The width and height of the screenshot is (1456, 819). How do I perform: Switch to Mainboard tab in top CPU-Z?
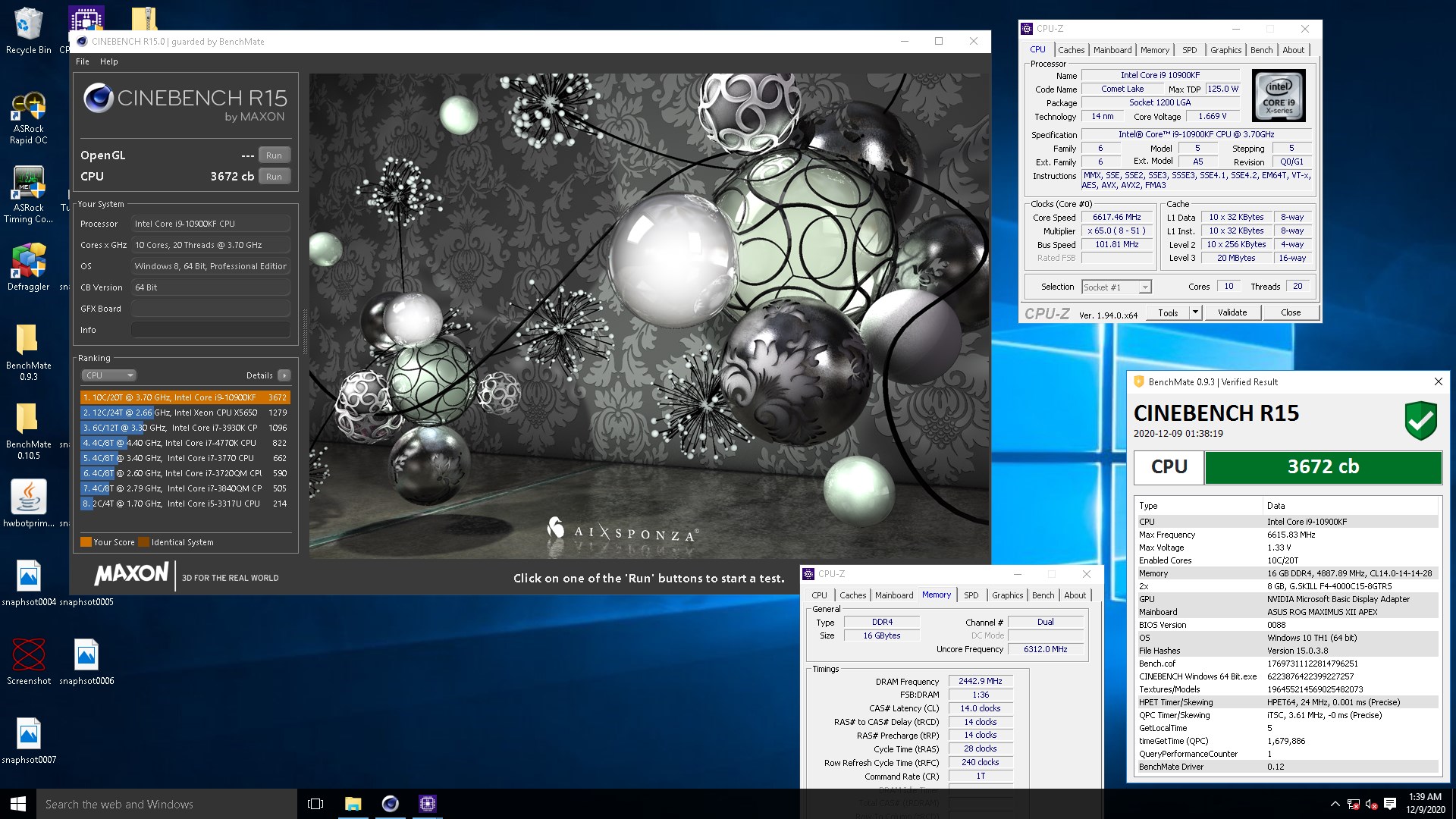click(1112, 50)
